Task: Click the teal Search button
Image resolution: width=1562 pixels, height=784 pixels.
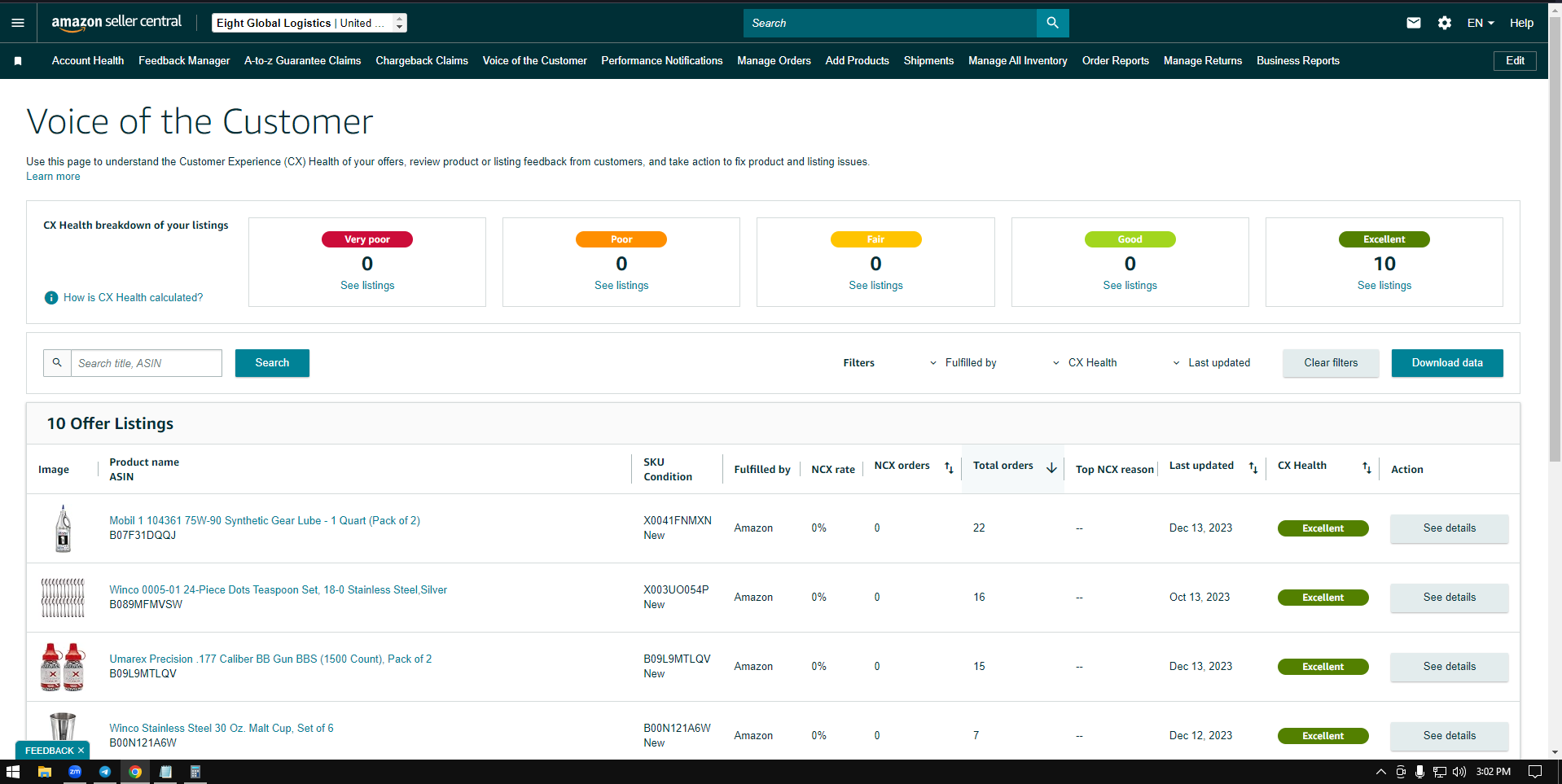Action: click(272, 363)
